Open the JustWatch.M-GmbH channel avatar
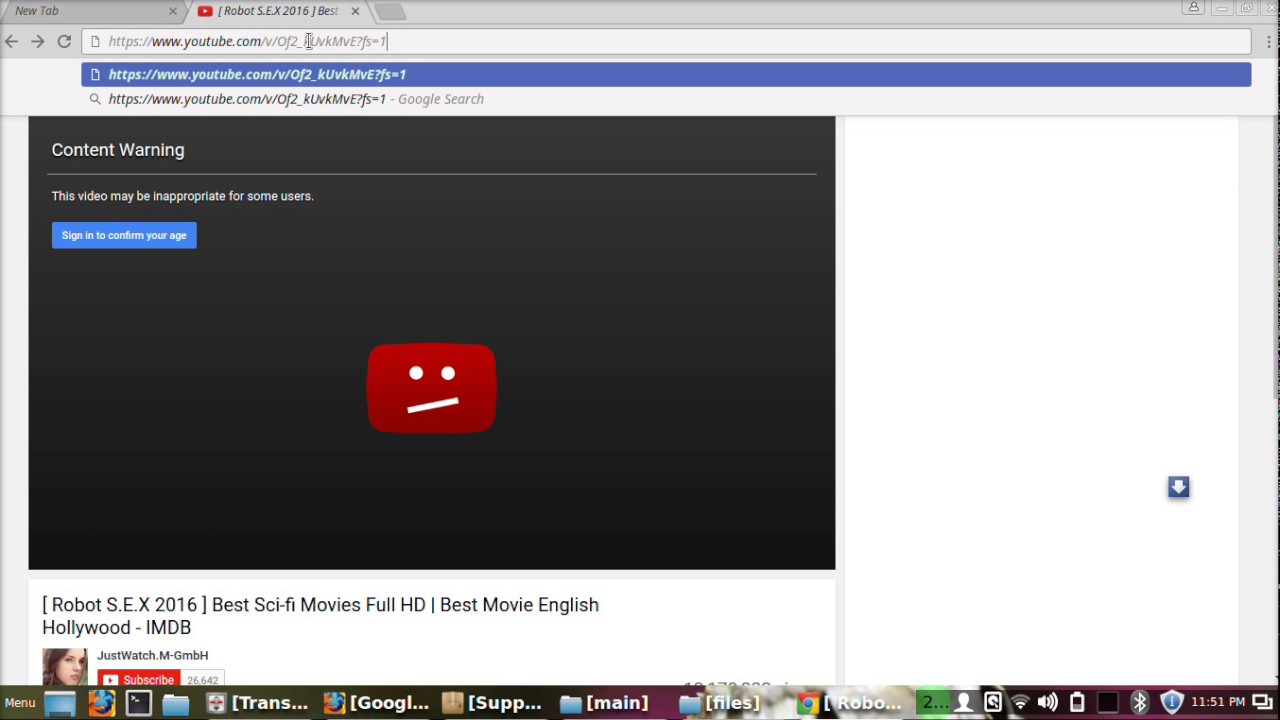 click(x=64, y=667)
